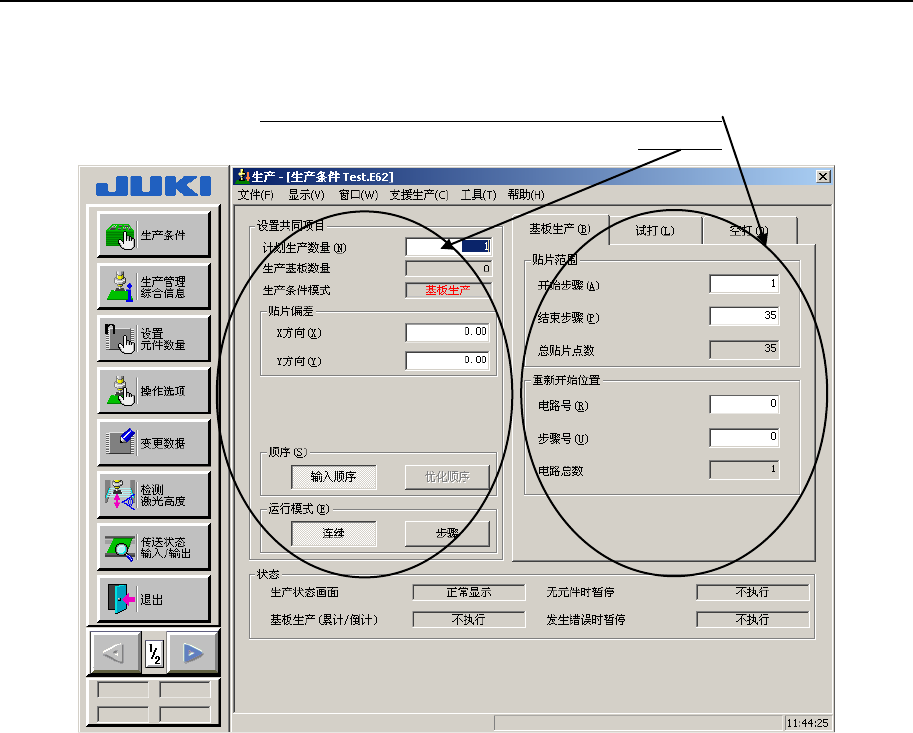Click the 步骤号 input field
The height and width of the screenshot is (733, 913).
pos(744,437)
